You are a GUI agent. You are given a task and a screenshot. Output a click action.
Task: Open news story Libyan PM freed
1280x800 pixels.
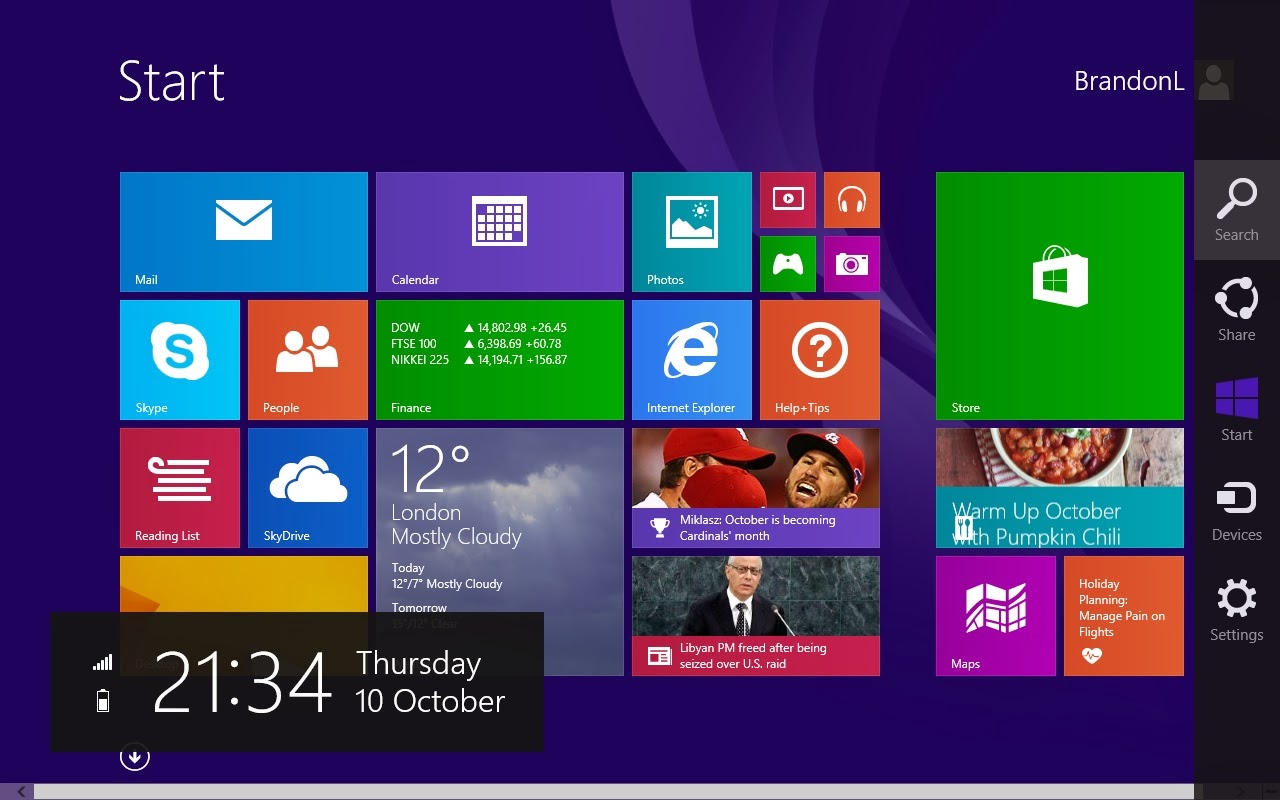756,616
